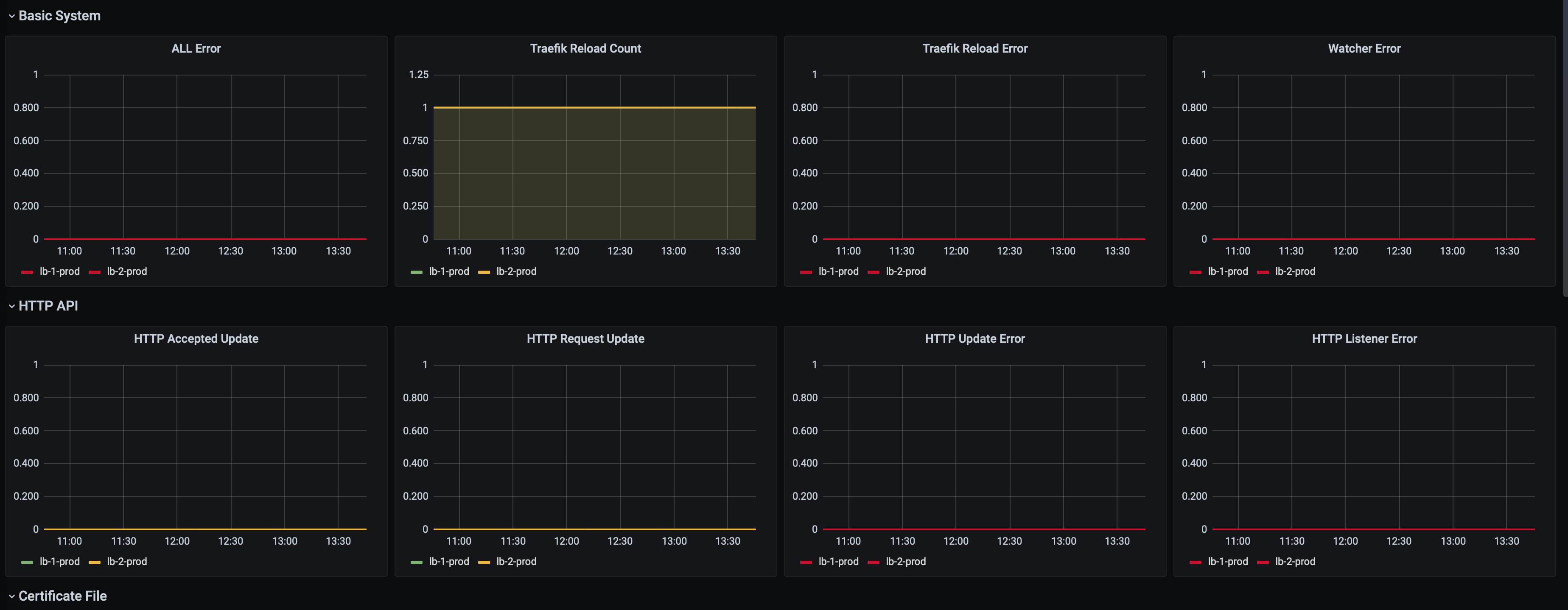This screenshot has width=1568, height=610.
Task: Click red lb-1-prod swatch in HTTP Update Error
Action: [x=806, y=562]
